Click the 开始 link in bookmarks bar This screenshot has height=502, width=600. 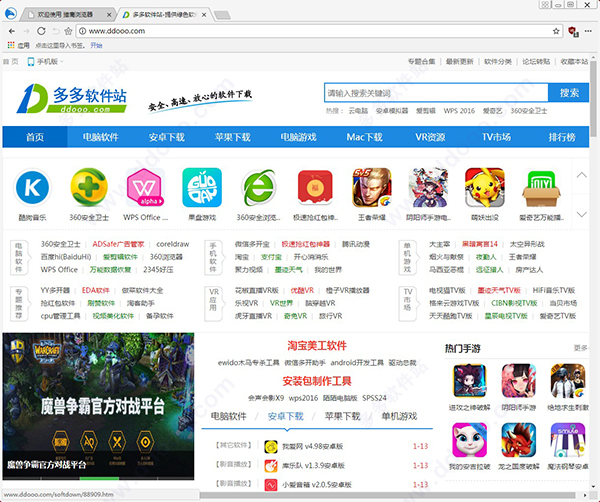[96, 46]
